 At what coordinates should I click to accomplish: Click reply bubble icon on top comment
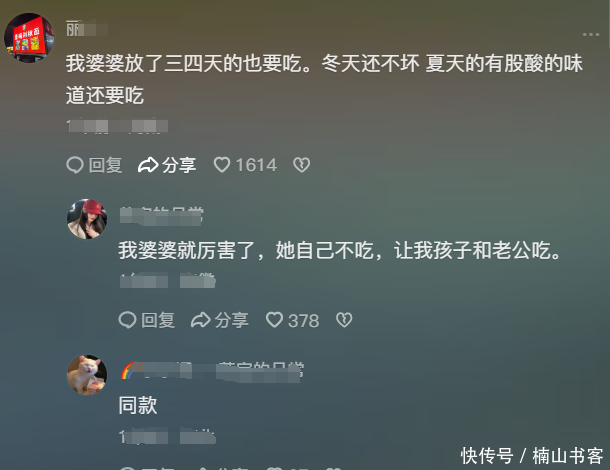click(x=75, y=165)
